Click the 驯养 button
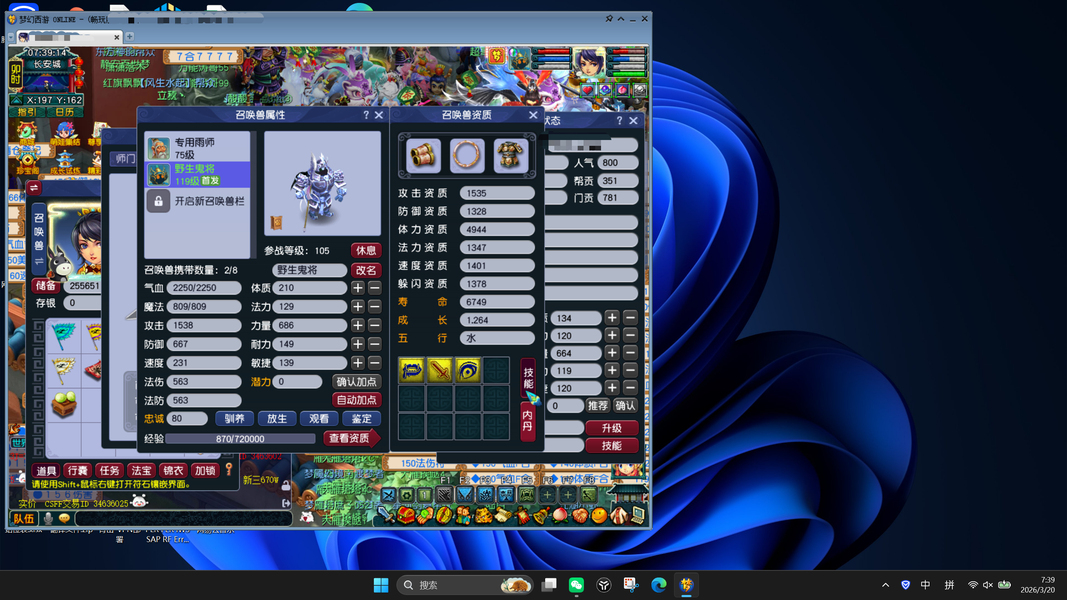The image size is (1067, 600). pyautogui.click(x=235, y=418)
